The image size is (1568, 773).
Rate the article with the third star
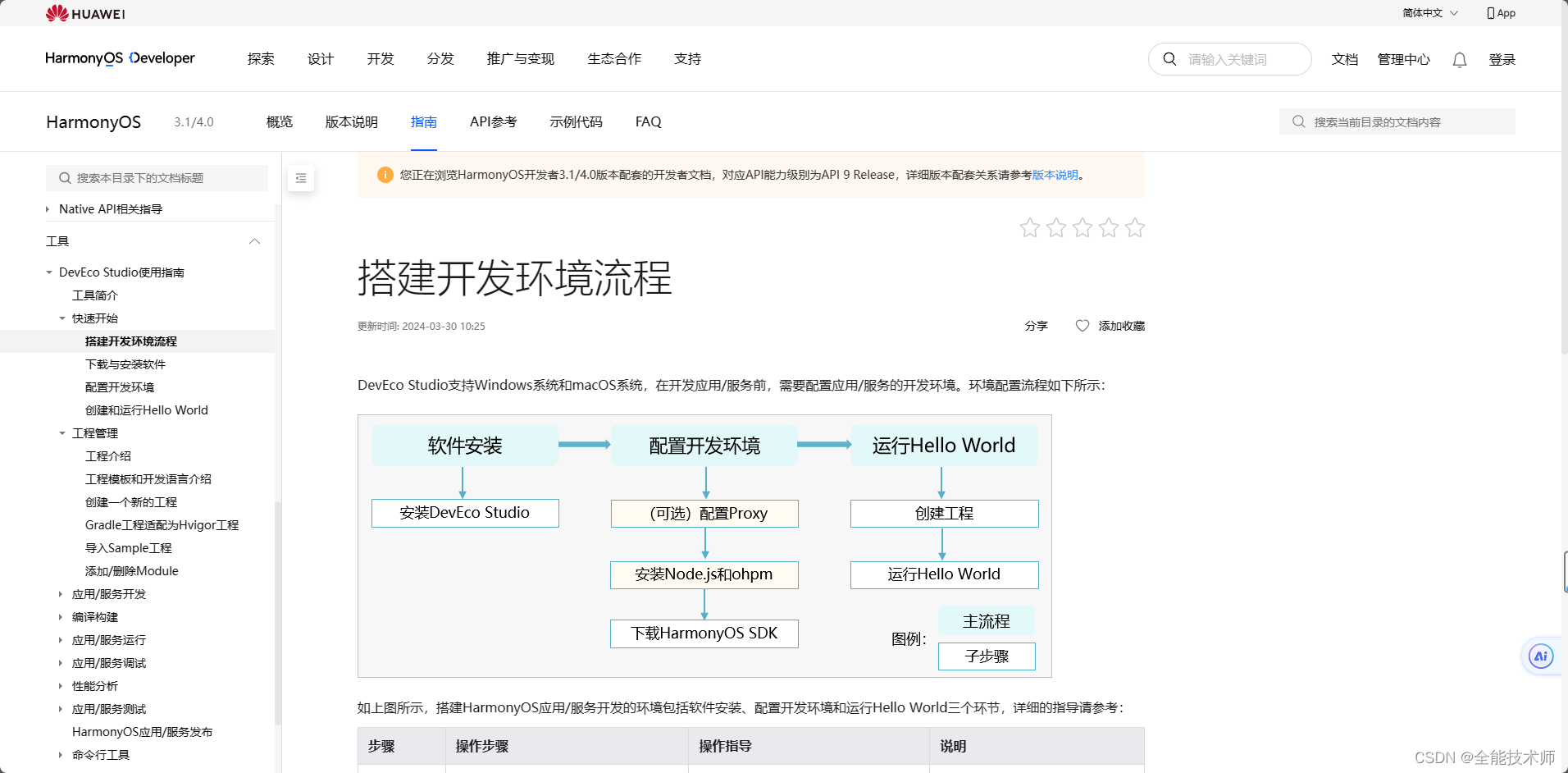click(x=1083, y=227)
